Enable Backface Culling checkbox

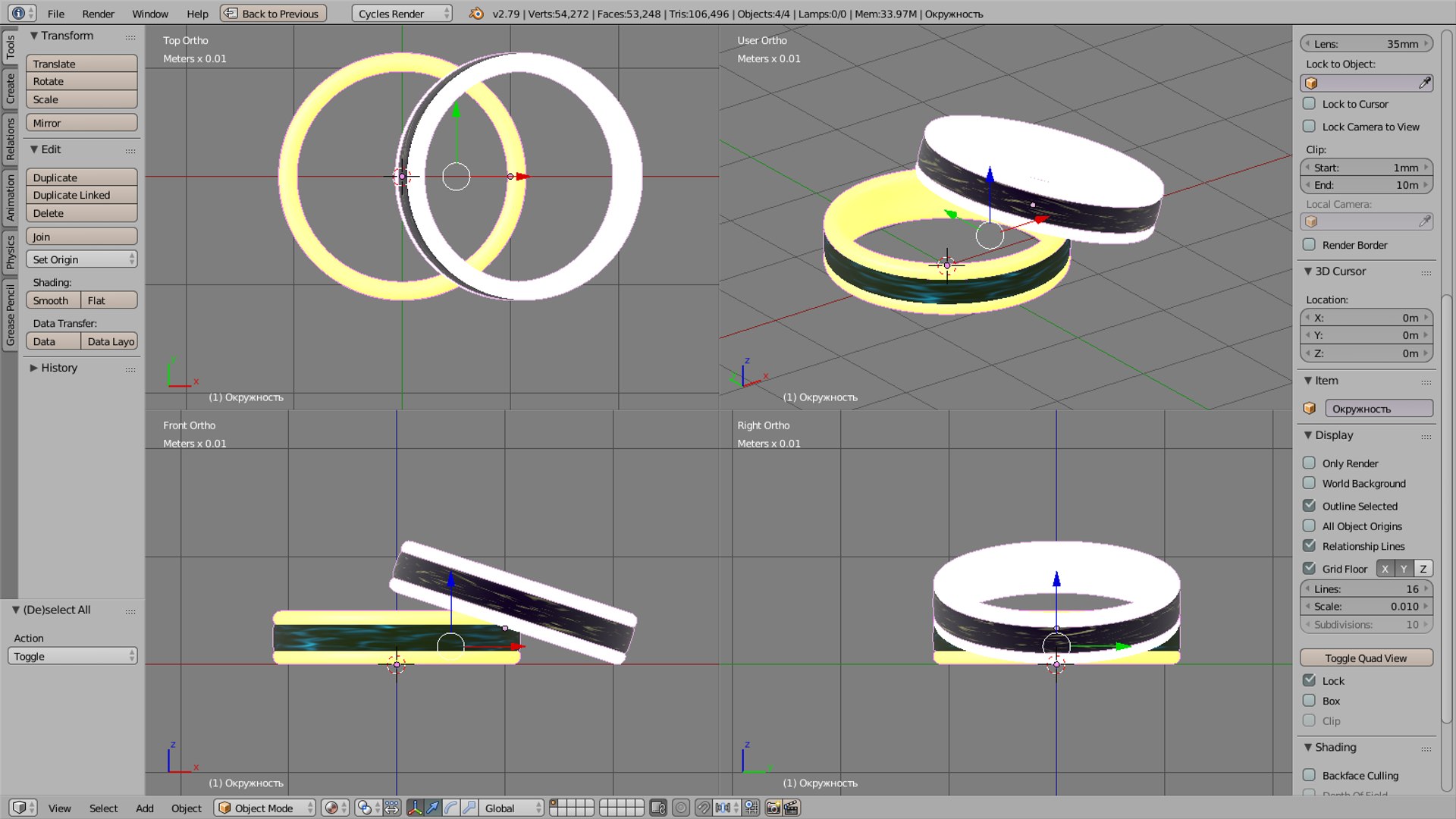tap(1309, 775)
